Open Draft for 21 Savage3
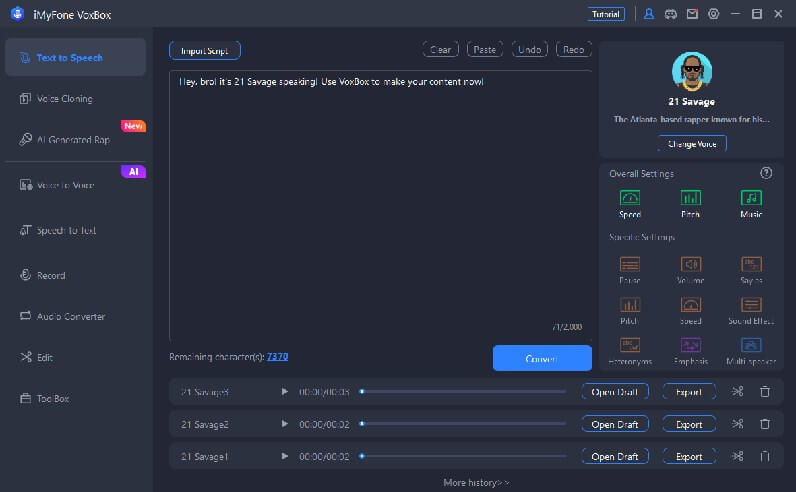The width and height of the screenshot is (796, 492). pos(615,391)
